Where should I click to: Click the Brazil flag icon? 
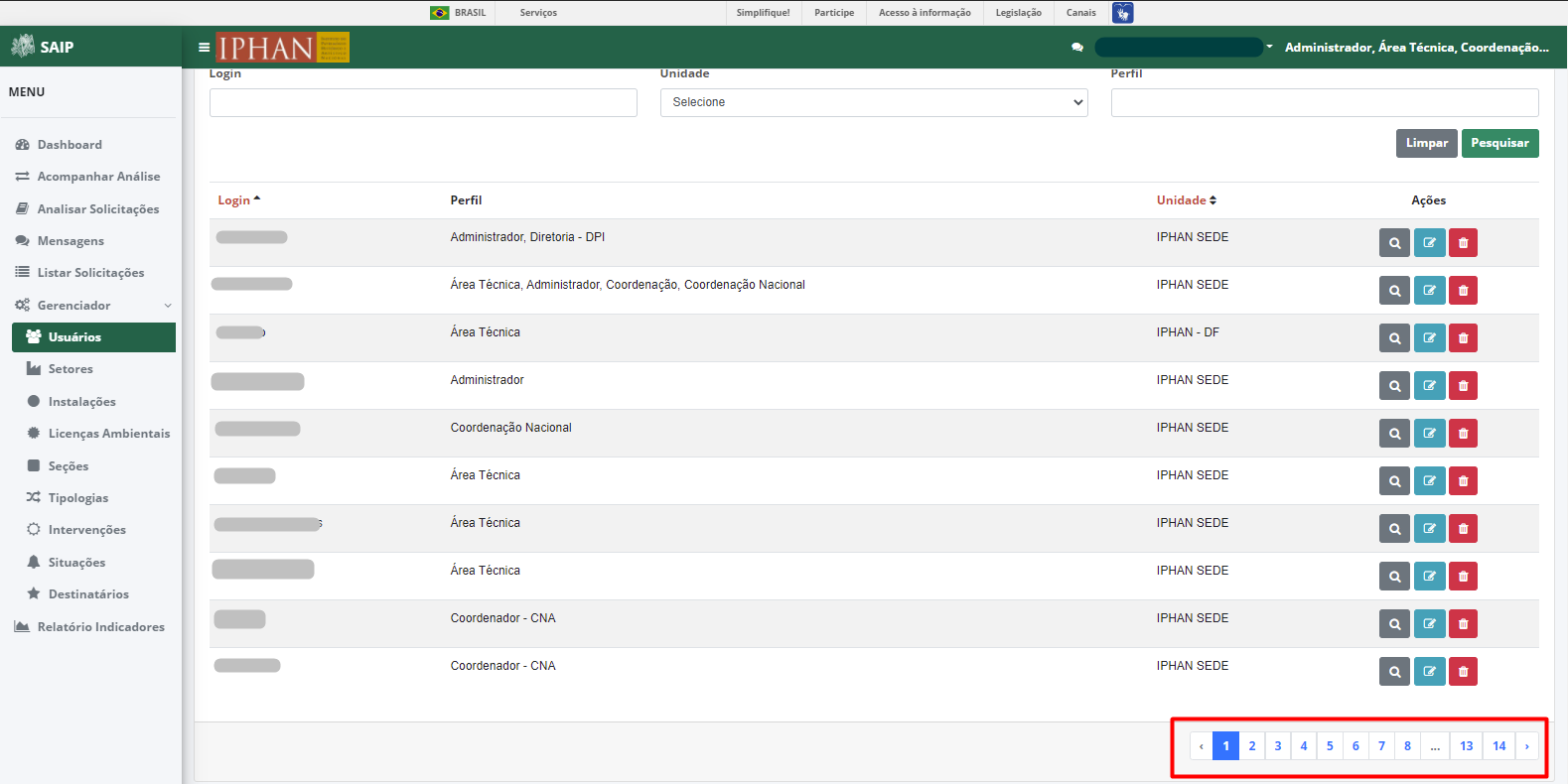tap(439, 13)
